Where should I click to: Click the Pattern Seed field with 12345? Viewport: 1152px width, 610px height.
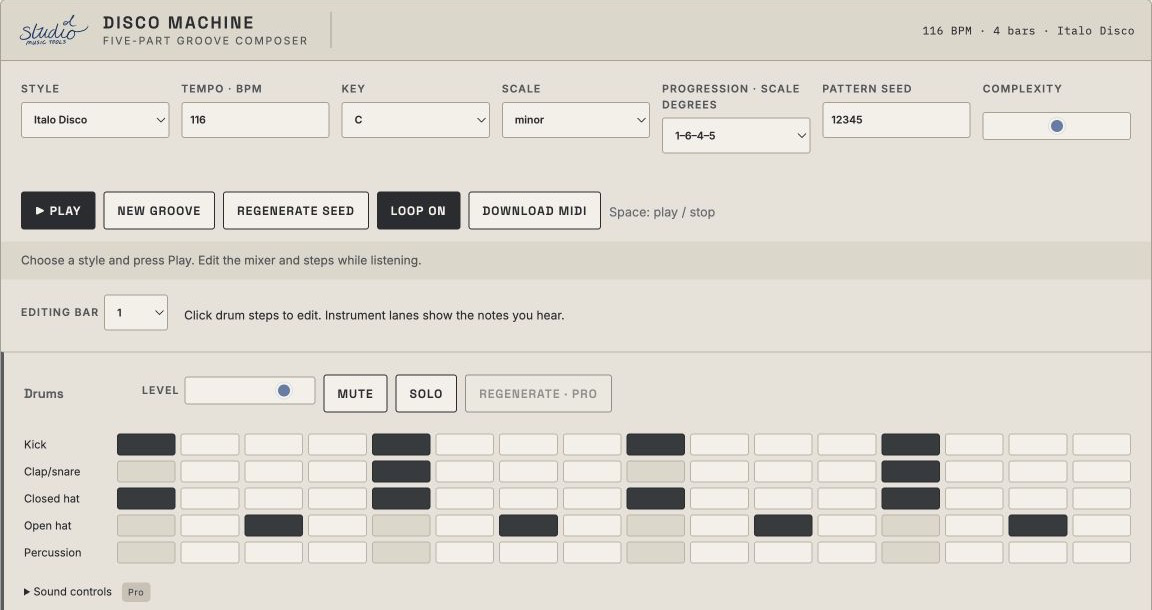point(896,120)
